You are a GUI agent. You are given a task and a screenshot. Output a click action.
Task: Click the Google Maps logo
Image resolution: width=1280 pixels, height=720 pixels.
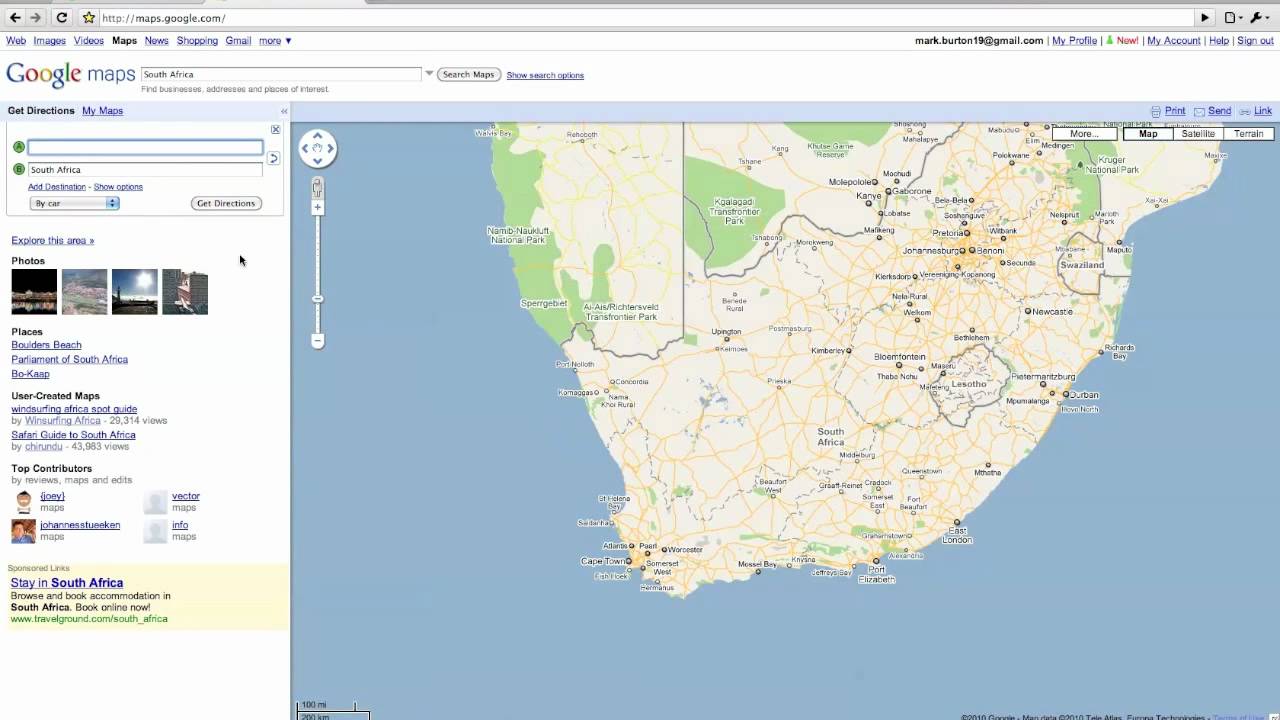pos(70,75)
